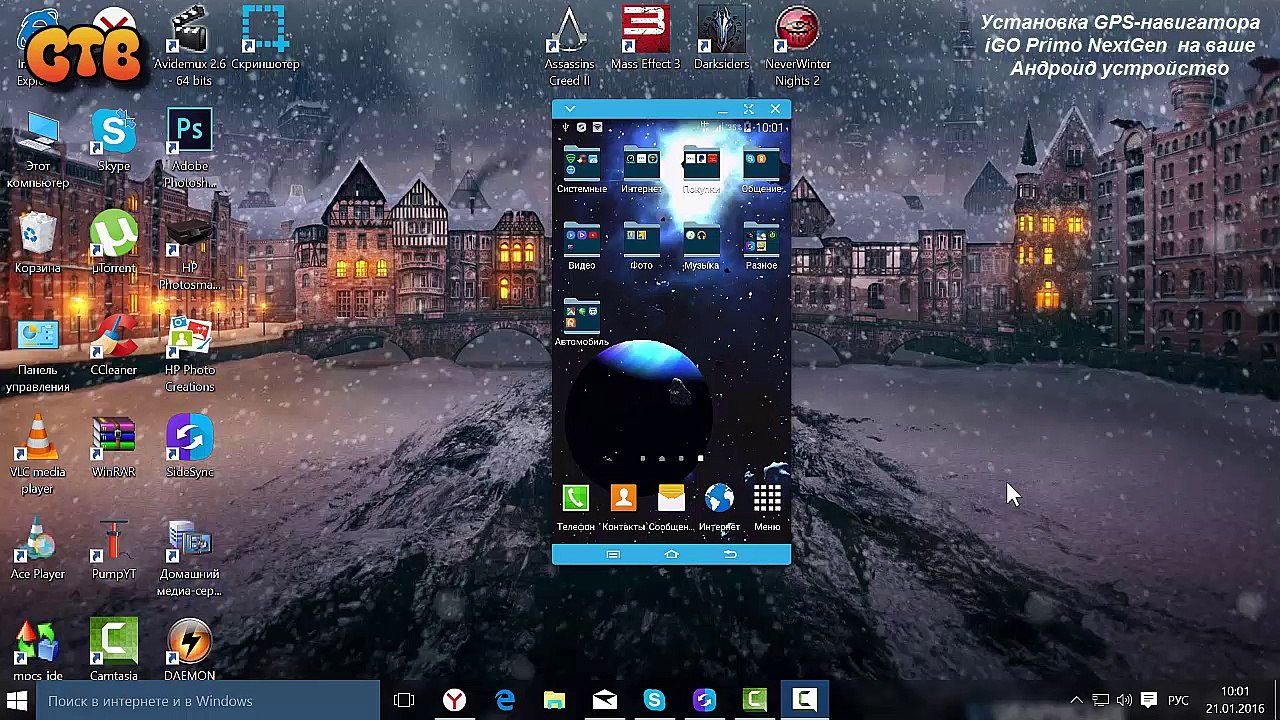Select the Avidemux 2.6 desktop shortcut

(x=189, y=46)
